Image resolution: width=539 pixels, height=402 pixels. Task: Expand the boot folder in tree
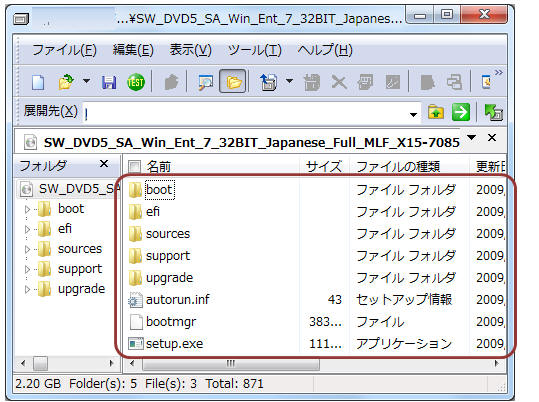coord(28,209)
